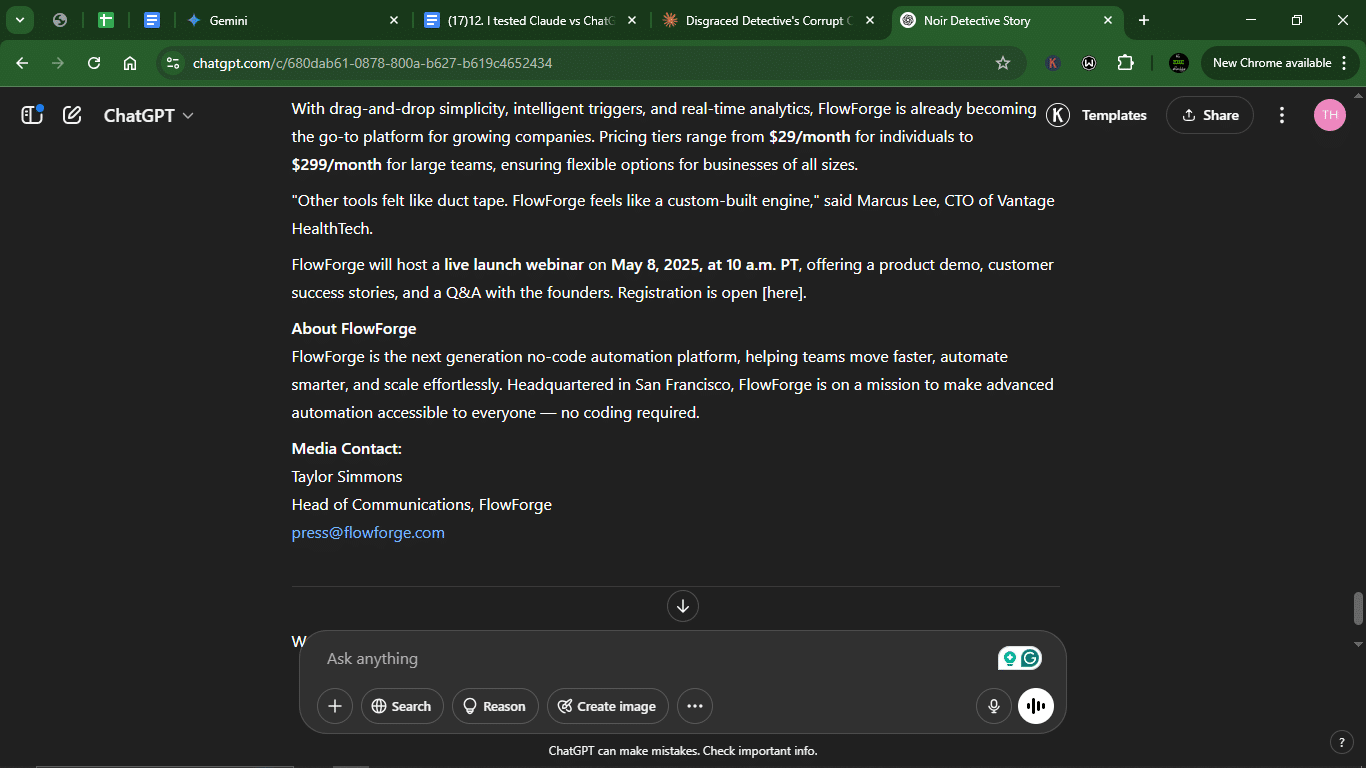1366x768 pixels.
Task: Click 'ChatGPT can make mistakes' disclaimer text
Action: pos(683,751)
